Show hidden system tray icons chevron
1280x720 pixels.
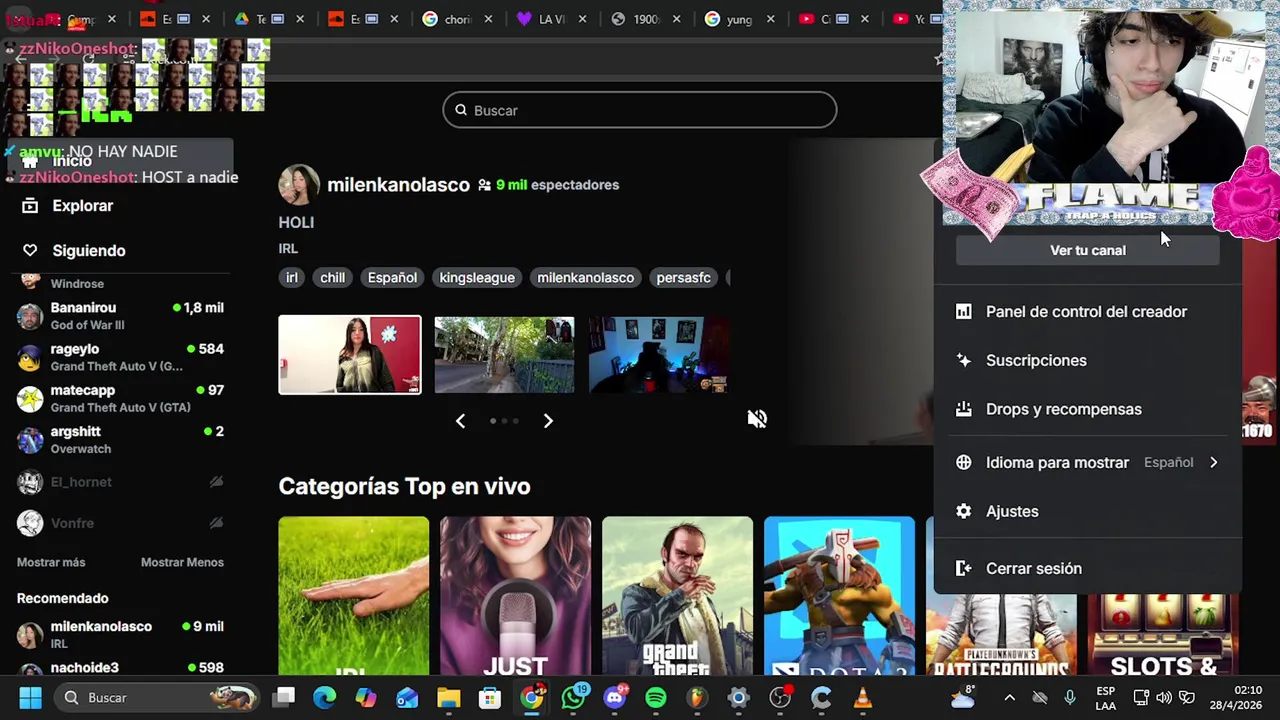coord(1009,698)
